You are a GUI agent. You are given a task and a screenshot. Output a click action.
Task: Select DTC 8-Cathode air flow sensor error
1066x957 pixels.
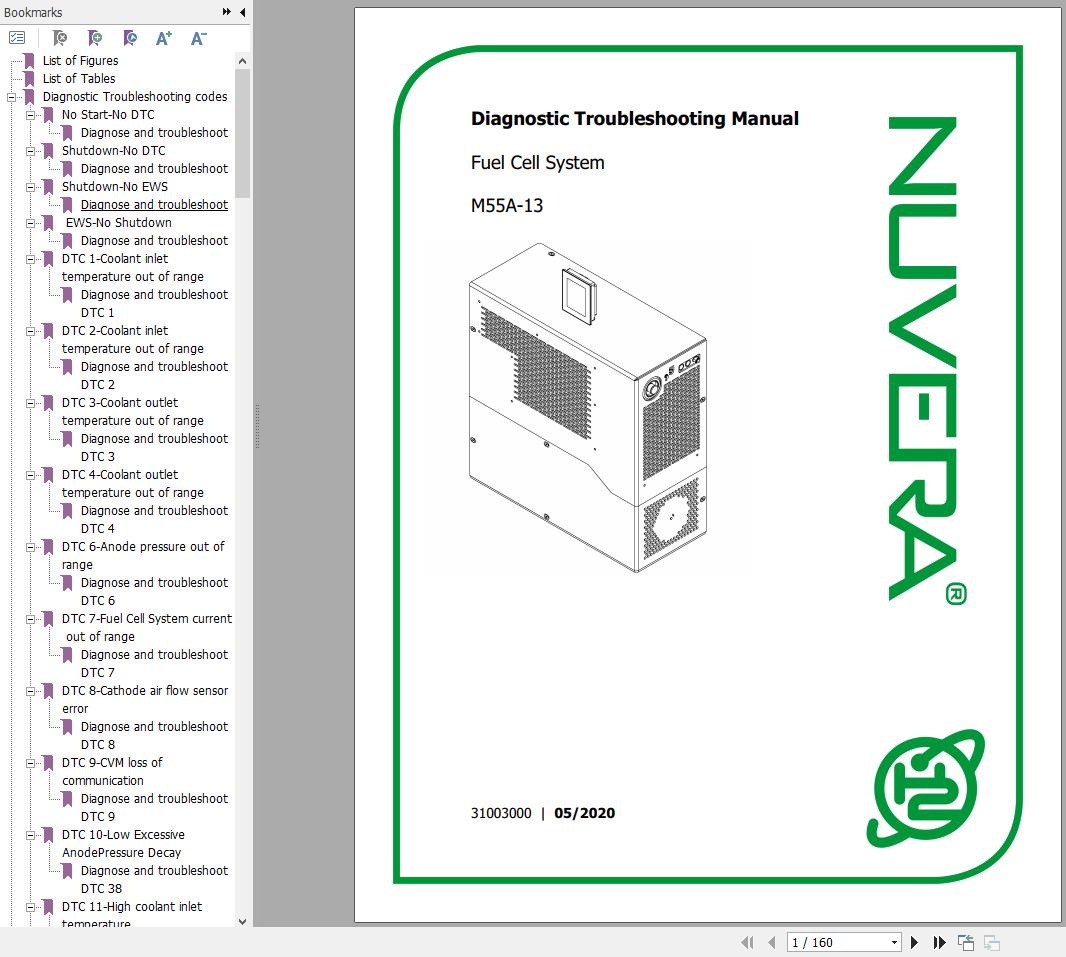coord(145,699)
